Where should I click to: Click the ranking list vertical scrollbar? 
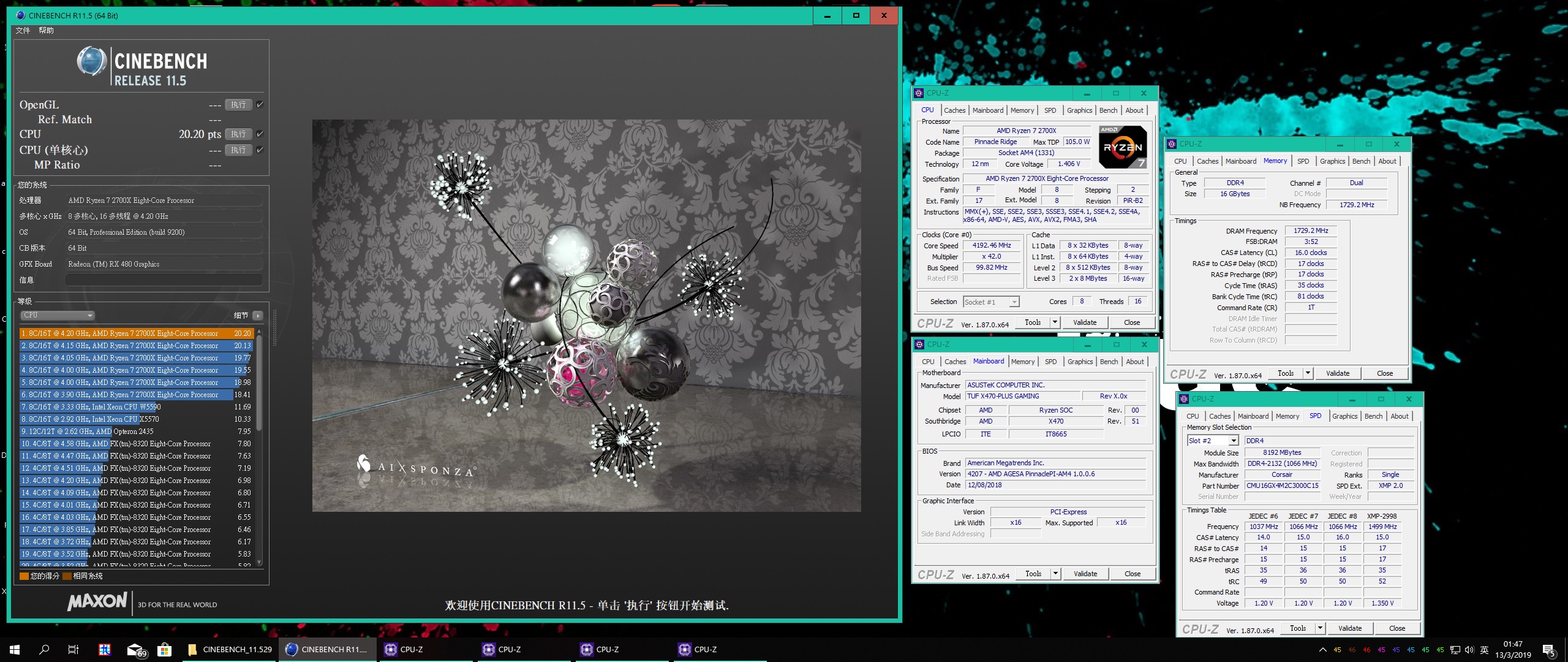(259, 446)
